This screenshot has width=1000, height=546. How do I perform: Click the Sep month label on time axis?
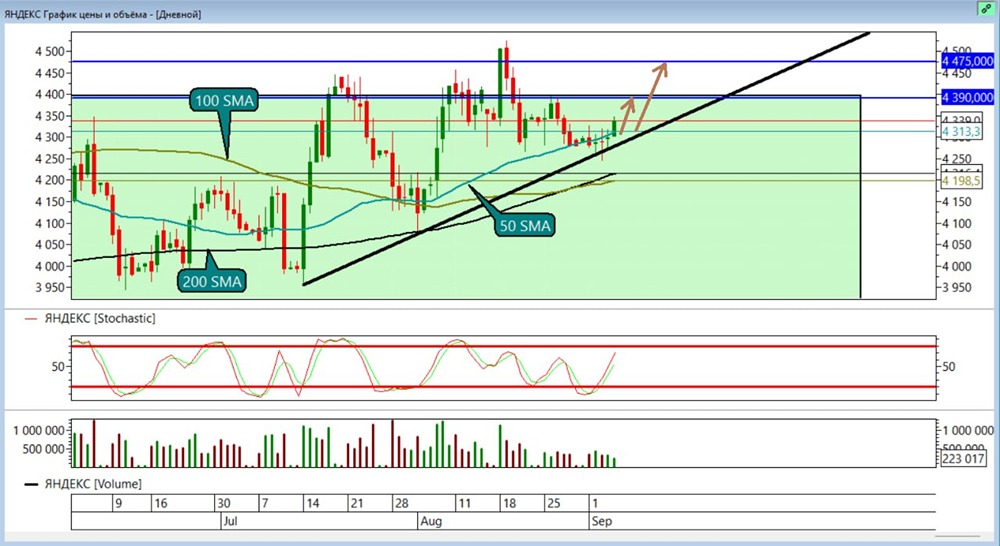(601, 521)
